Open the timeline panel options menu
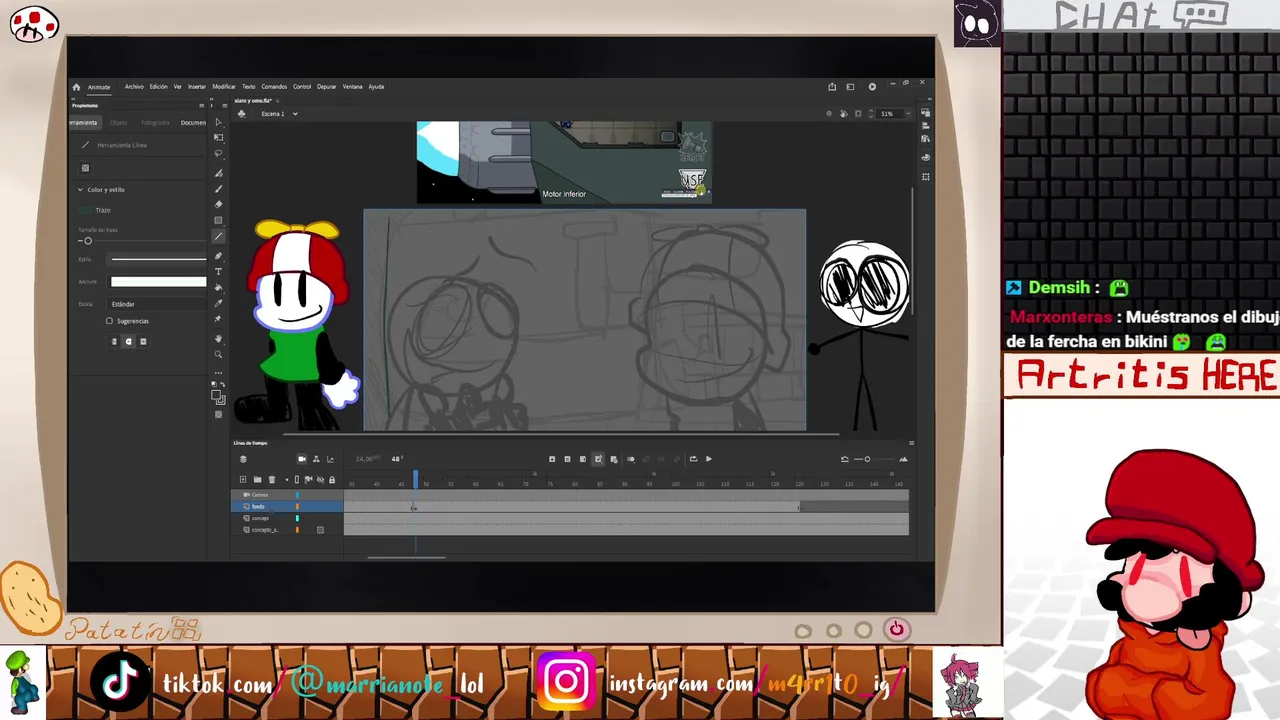This screenshot has width=1280, height=720. pyautogui.click(x=911, y=442)
